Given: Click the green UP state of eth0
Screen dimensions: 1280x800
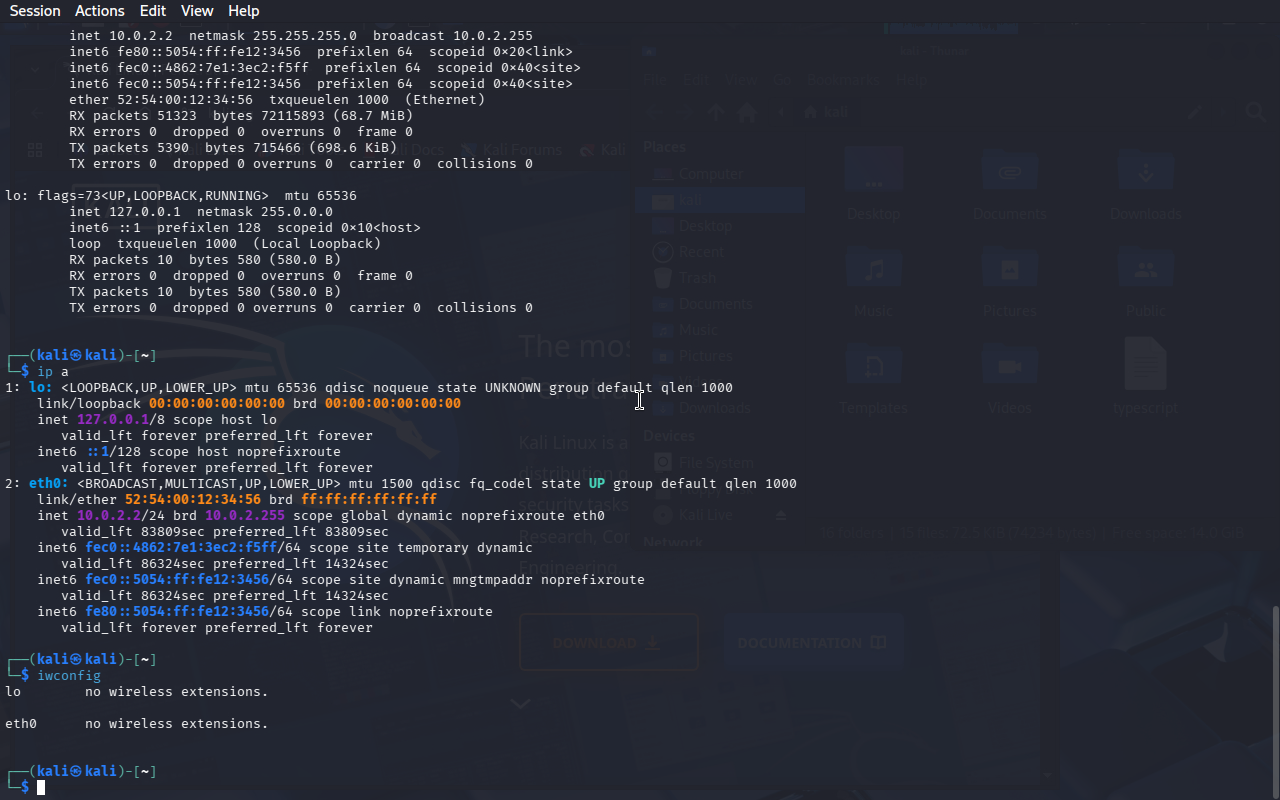Looking at the screenshot, I should click(x=597, y=483).
